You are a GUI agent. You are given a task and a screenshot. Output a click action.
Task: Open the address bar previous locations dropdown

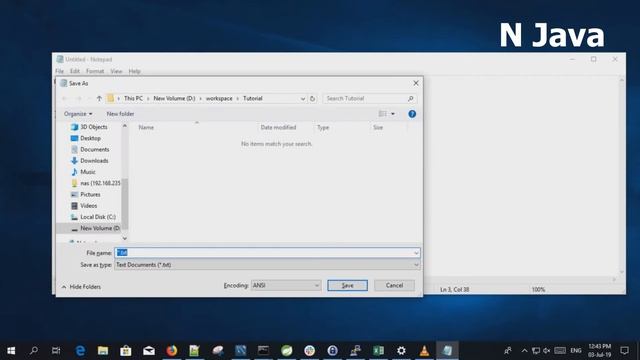point(302,99)
